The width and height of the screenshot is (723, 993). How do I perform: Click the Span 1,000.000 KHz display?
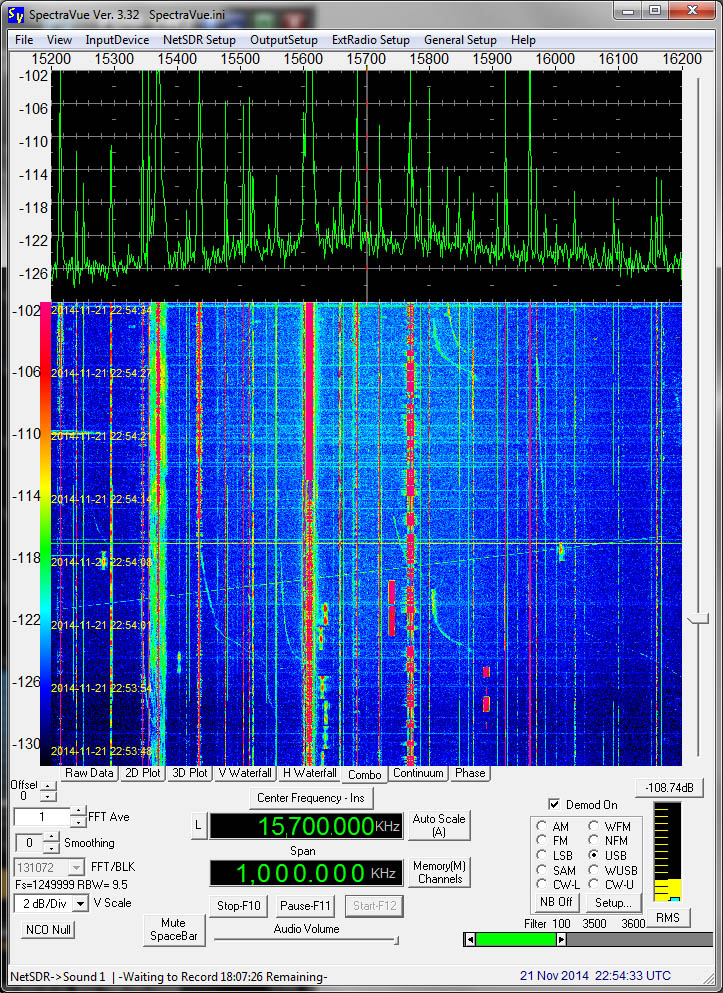306,873
